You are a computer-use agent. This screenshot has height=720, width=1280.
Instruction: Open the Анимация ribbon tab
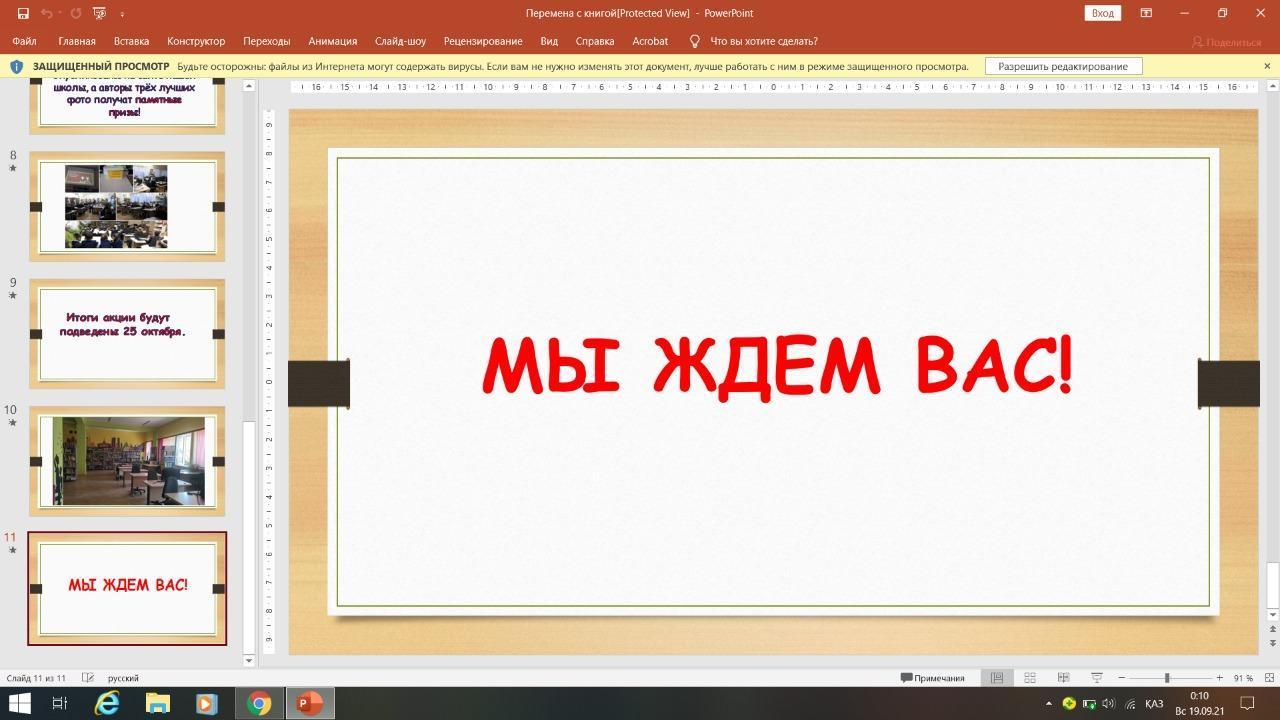pos(332,41)
